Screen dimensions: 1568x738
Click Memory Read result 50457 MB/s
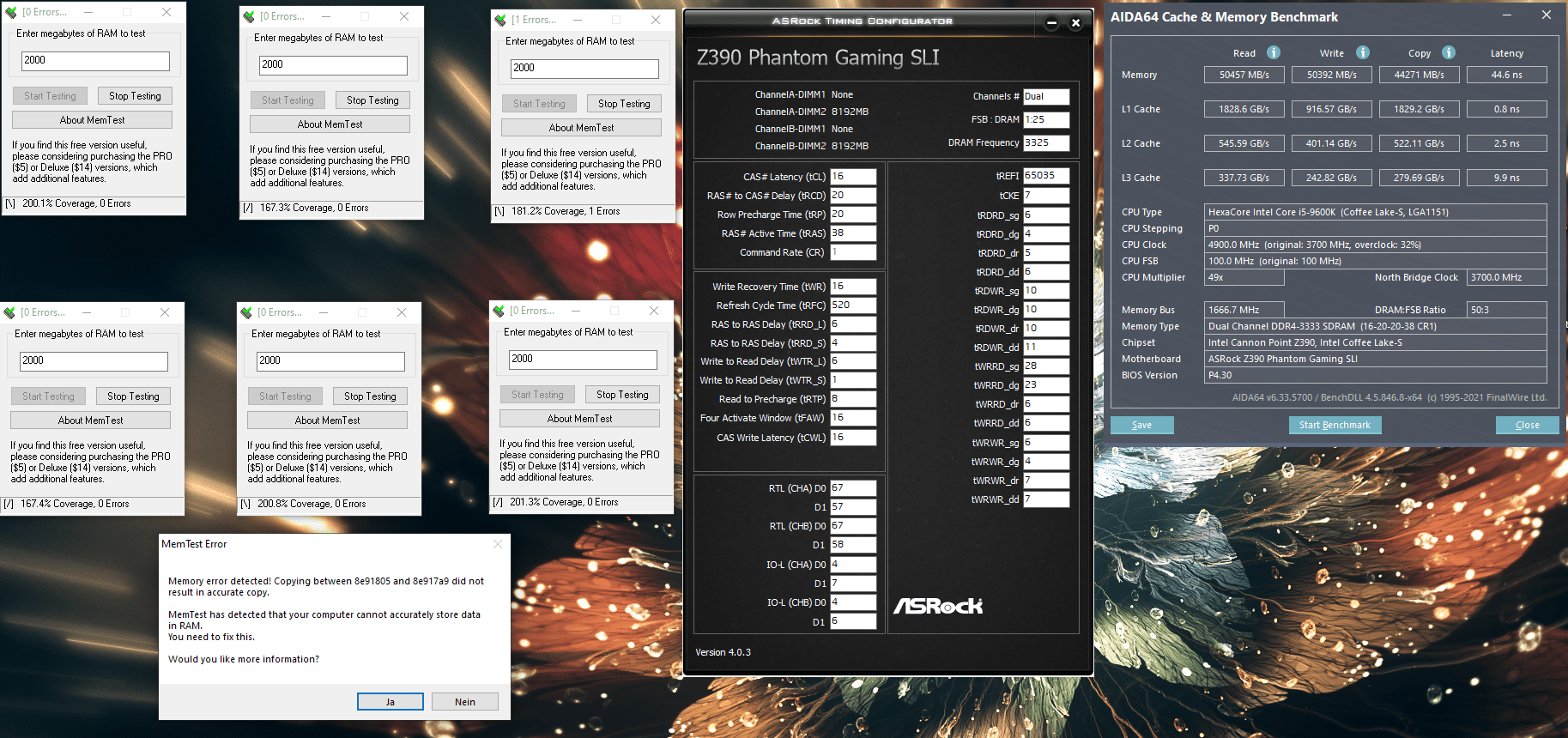click(x=1244, y=75)
